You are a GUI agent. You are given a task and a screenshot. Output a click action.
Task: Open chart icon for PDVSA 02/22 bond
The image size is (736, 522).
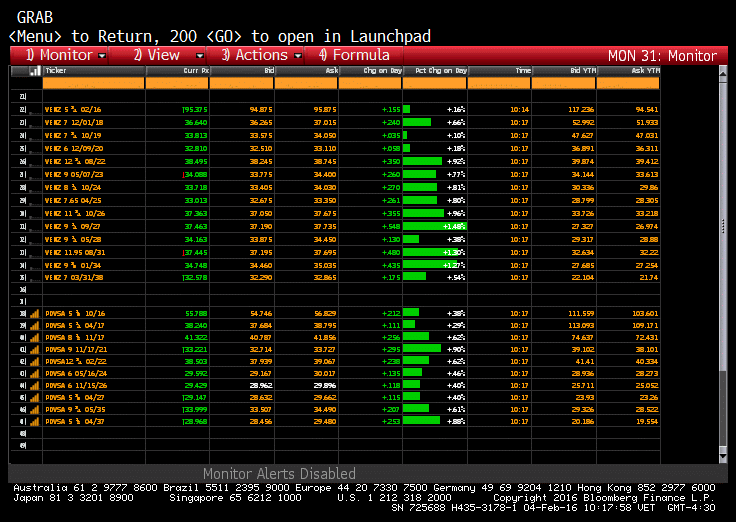click(x=35, y=361)
